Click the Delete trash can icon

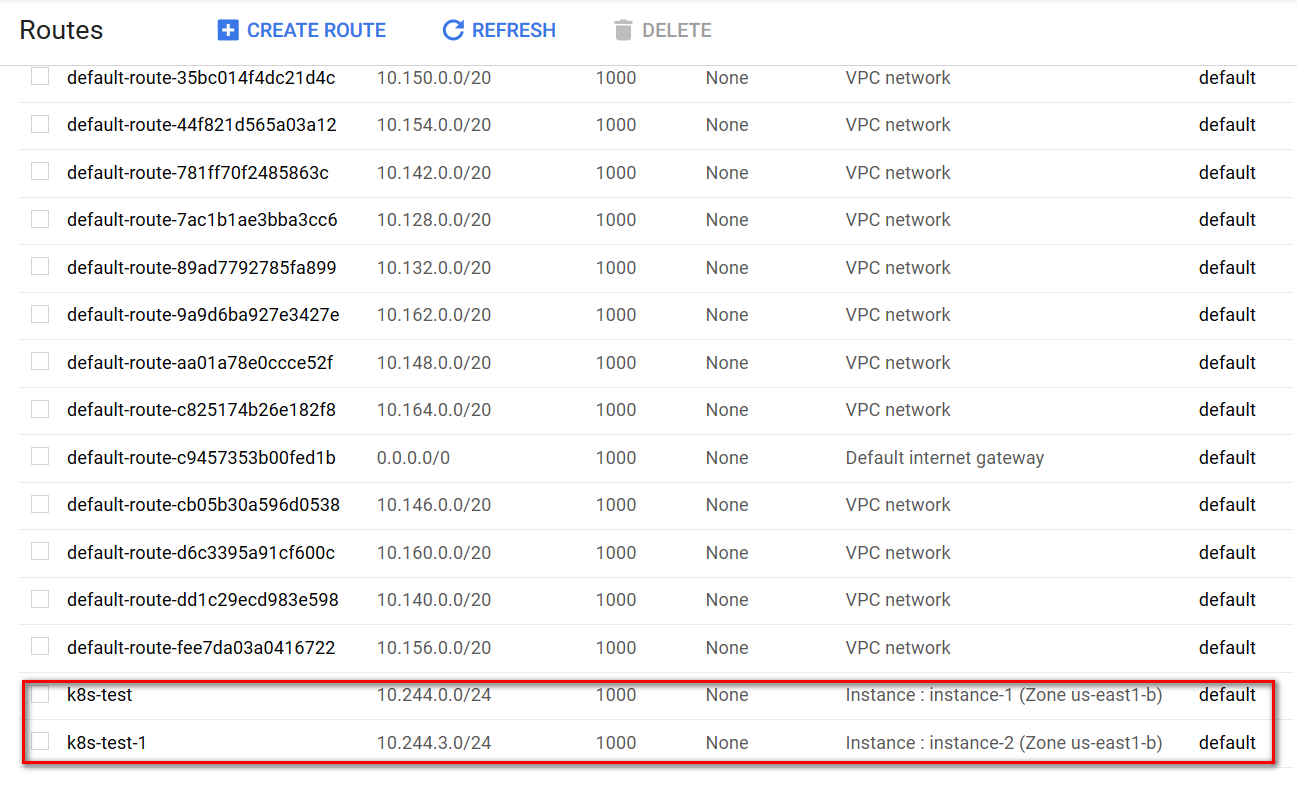coord(623,31)
